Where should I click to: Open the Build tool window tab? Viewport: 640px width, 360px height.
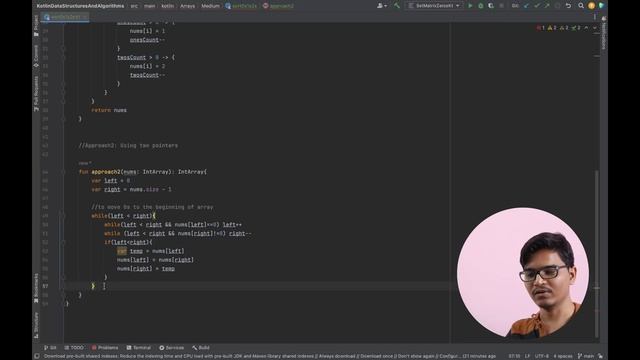point(201,348)
